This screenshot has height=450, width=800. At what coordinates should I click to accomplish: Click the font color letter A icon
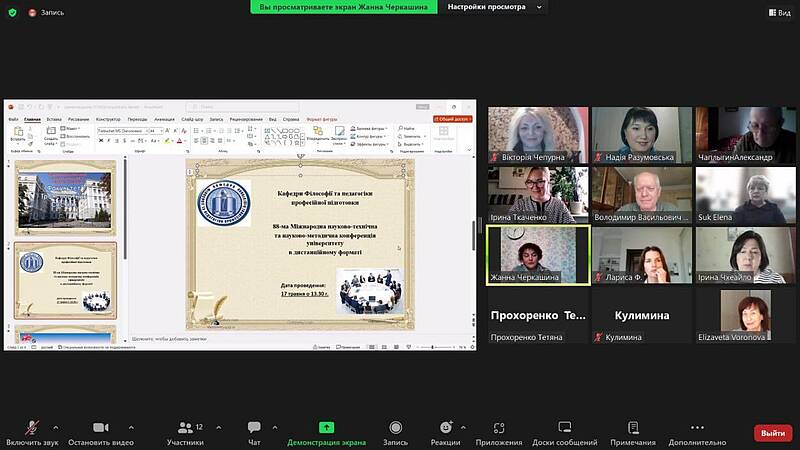pyautogui.click(x=179, y=140)
